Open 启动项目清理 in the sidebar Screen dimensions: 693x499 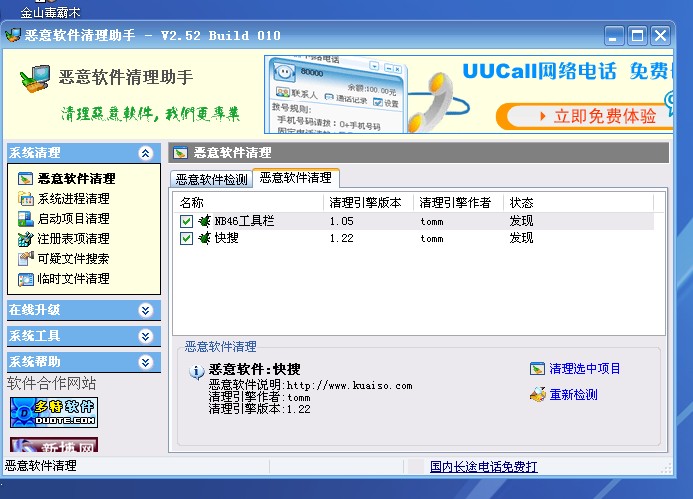(73, 219)
